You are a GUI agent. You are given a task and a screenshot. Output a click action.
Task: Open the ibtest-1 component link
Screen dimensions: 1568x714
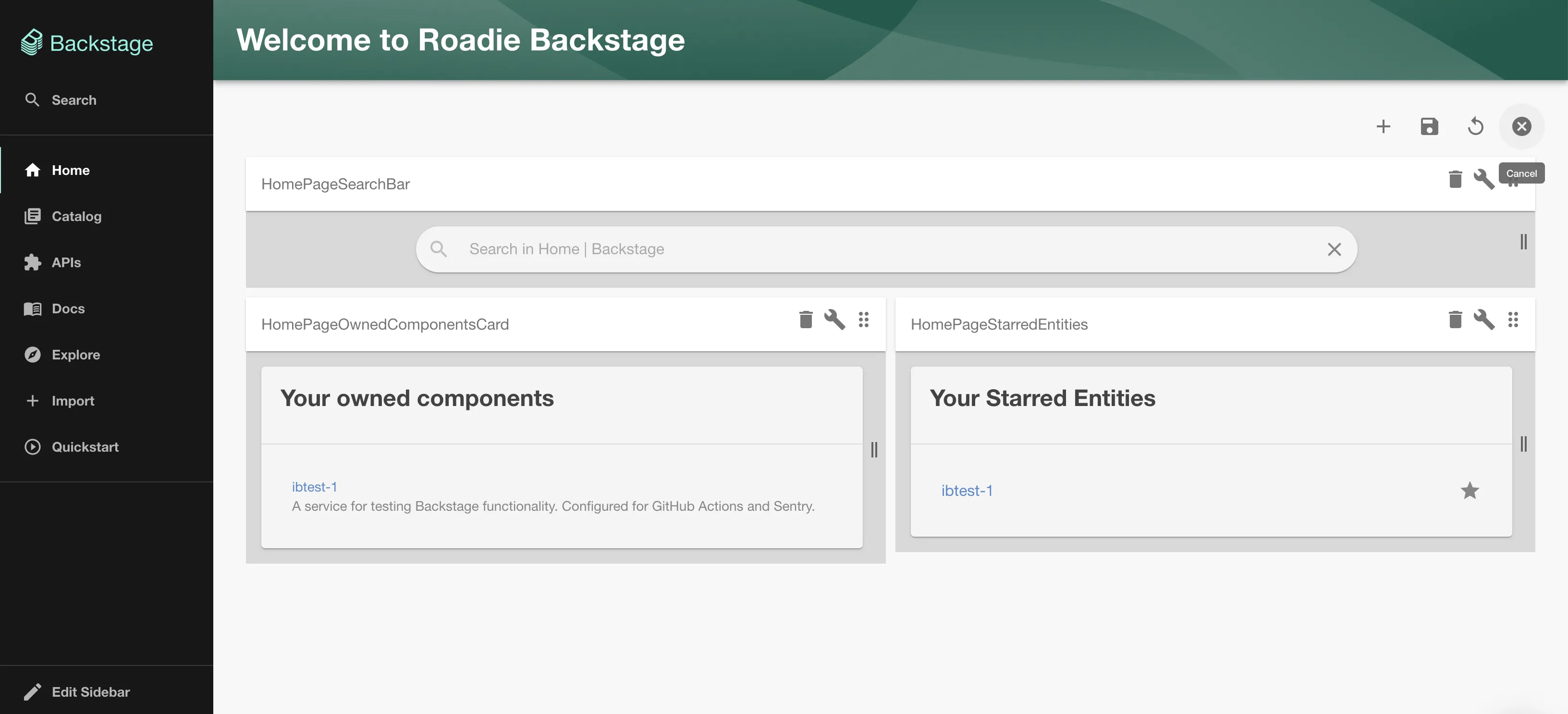pyautogui.click(x=314, y=486)
